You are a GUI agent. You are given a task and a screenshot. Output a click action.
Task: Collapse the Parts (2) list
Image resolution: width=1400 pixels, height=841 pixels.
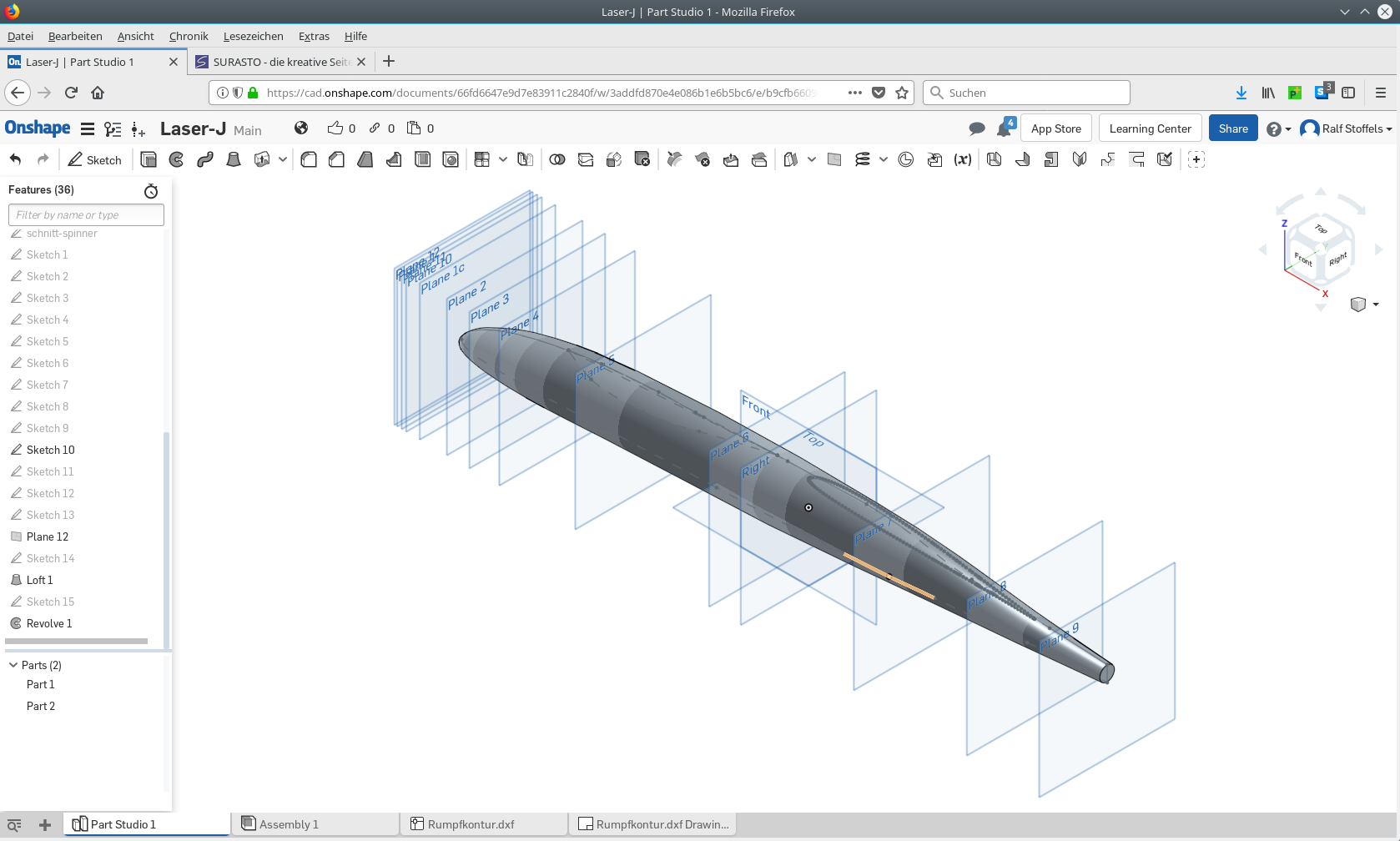[13, 665]
